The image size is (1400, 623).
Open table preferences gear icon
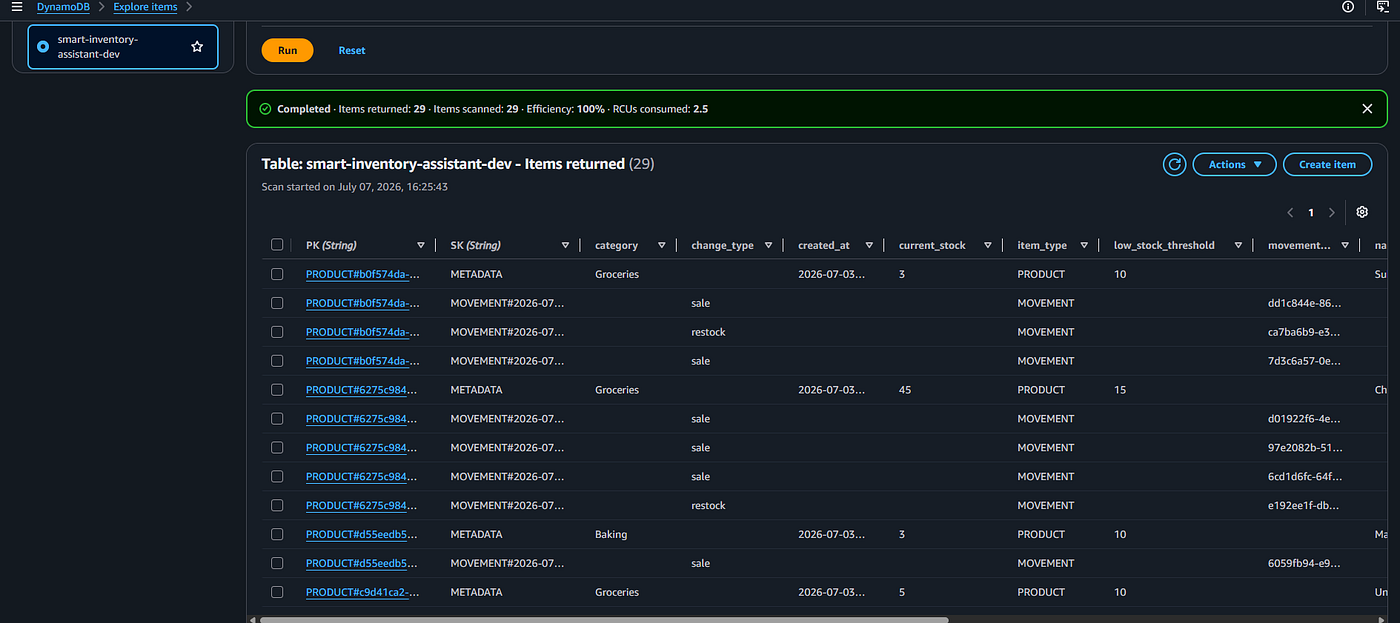(x=1362, y=212)
